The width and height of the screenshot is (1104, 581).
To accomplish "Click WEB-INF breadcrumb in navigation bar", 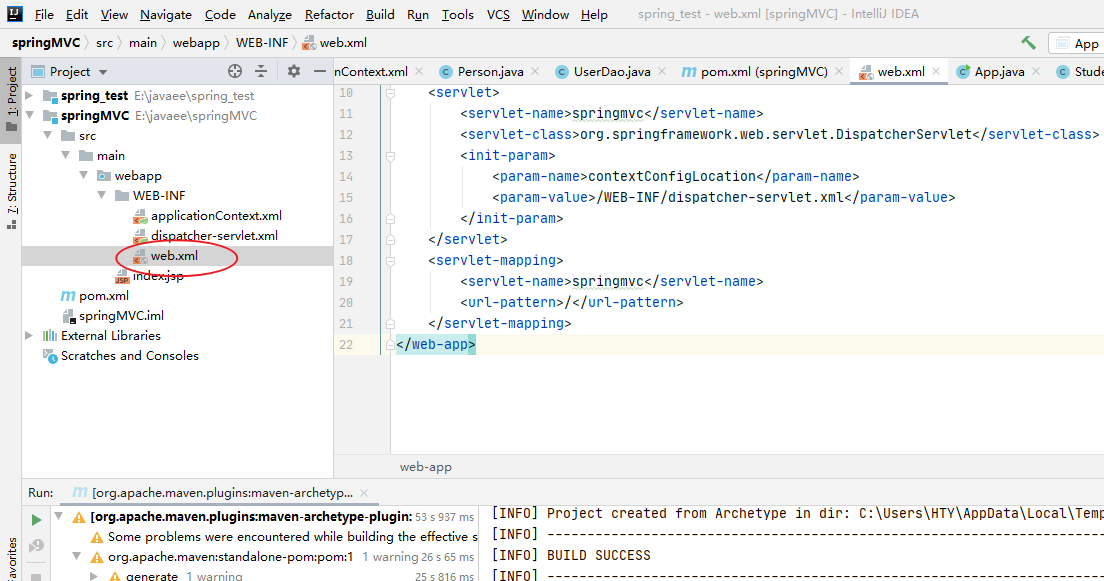I will [x=262, y=43].
